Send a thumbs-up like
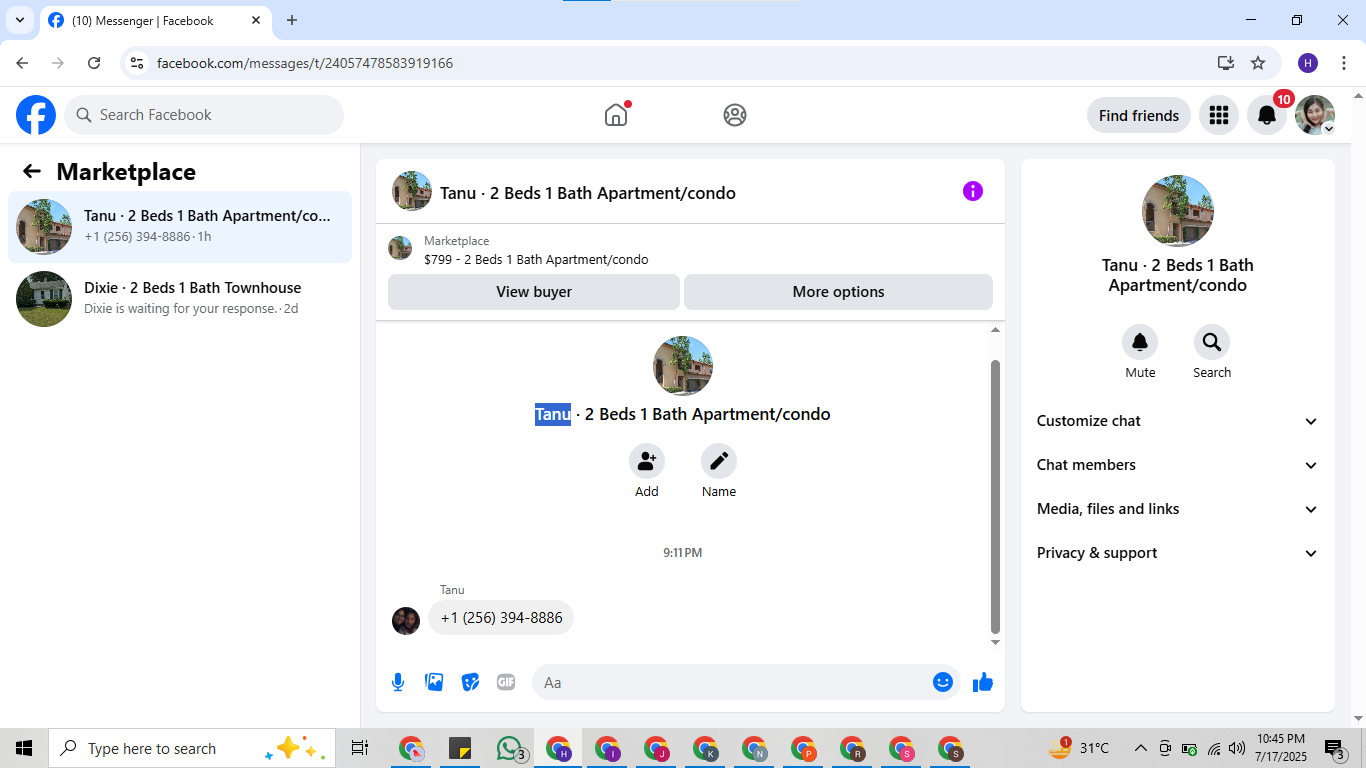 click(983, 682)
